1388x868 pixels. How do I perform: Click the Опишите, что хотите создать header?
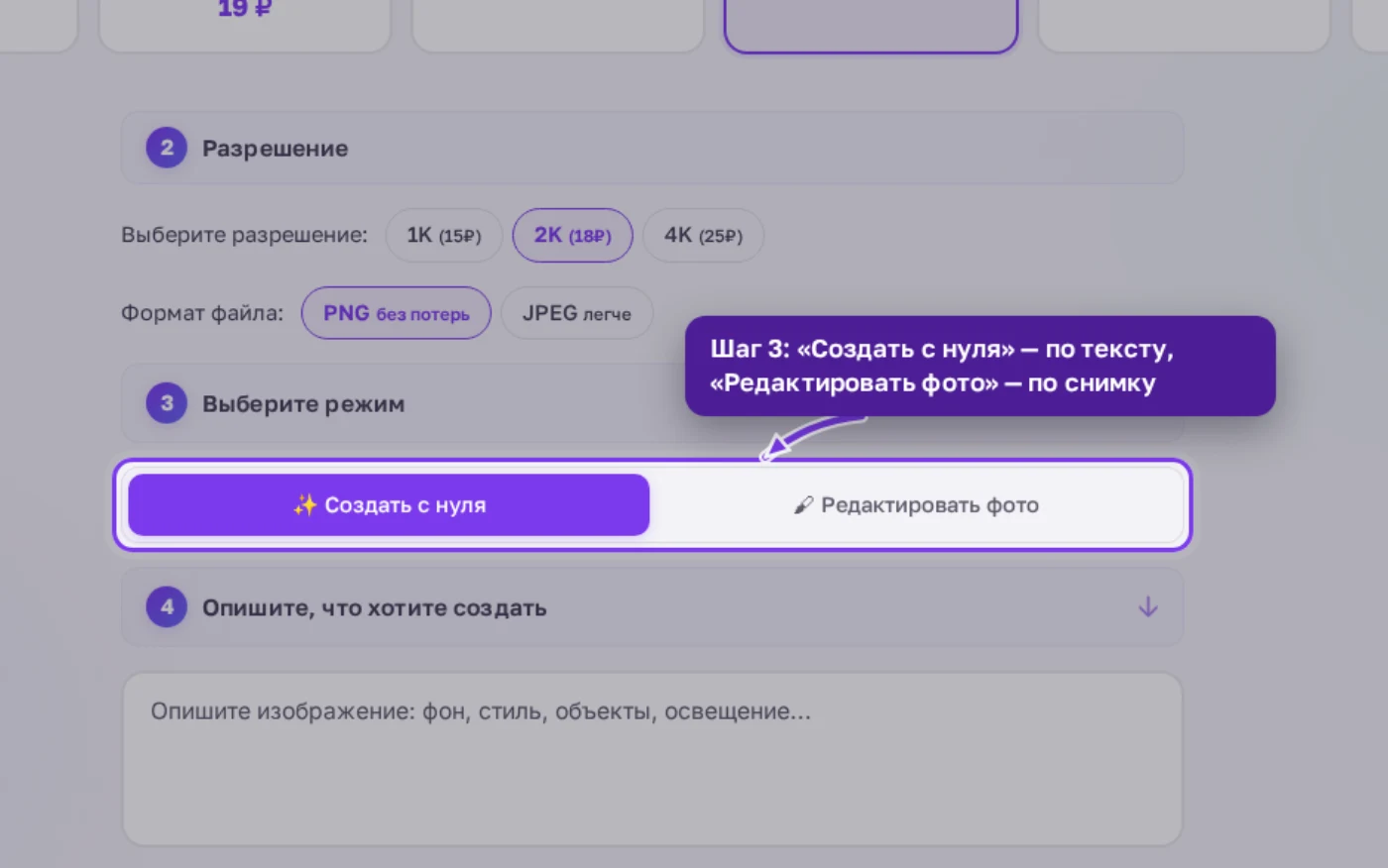tap(652, 607)
